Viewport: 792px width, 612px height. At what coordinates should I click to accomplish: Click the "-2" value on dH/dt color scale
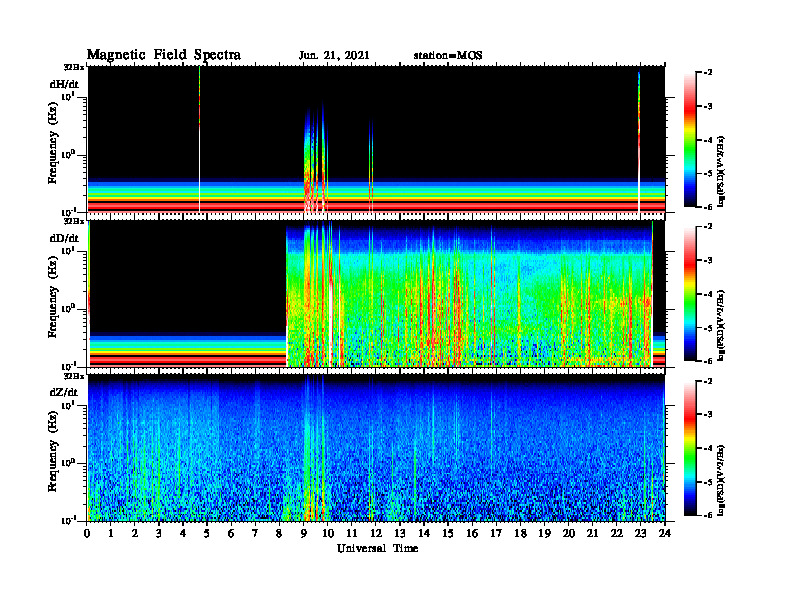(708, 73)
